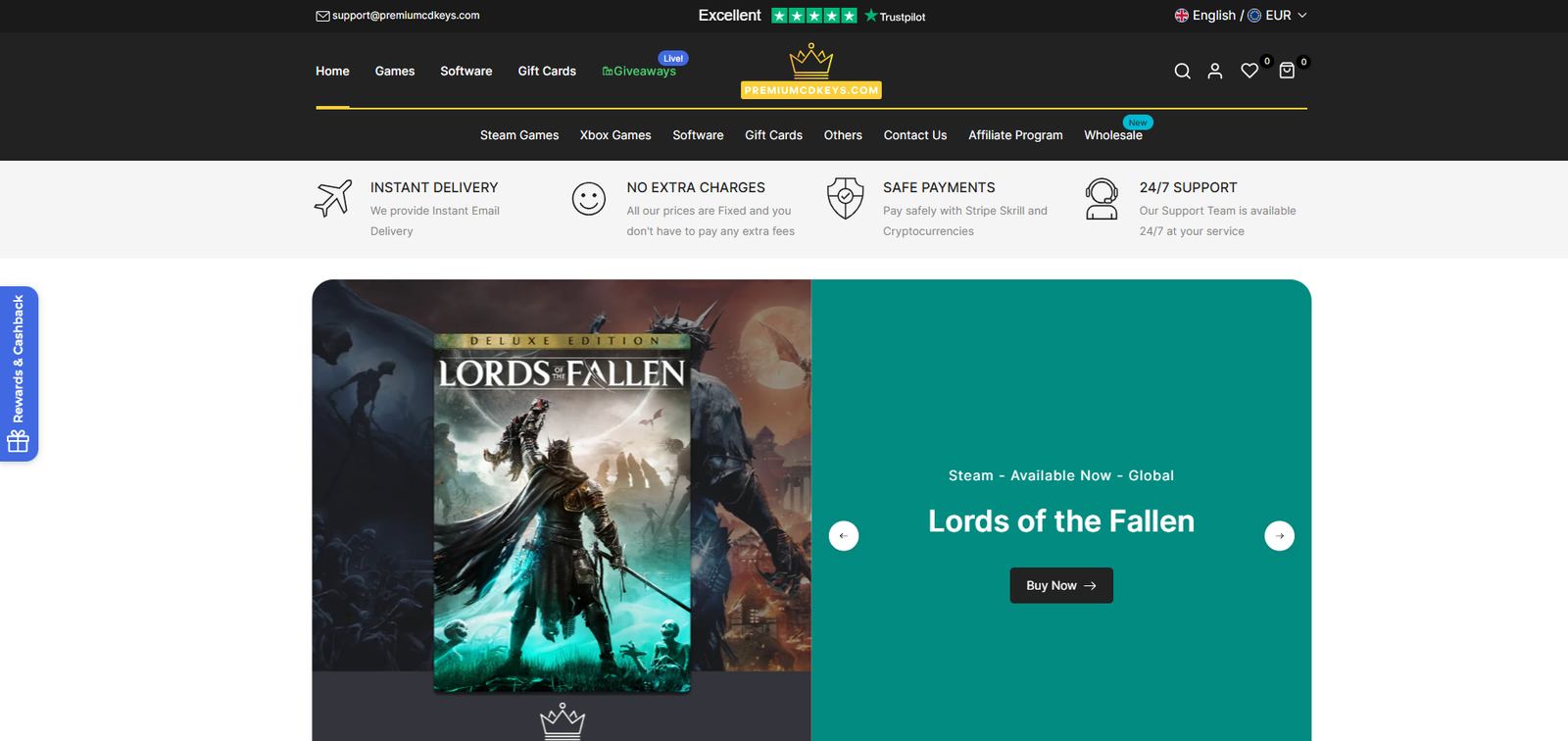Viewport: 1568px width, 741px height.
Task: Open the Giveaways menu item
Action: (x=639, y=72)
